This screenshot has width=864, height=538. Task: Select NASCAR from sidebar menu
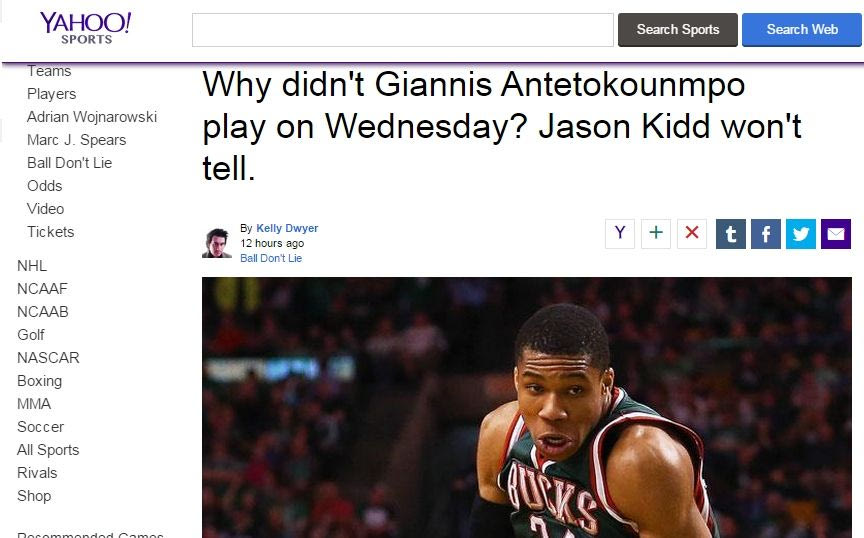(x=48, y=358)
